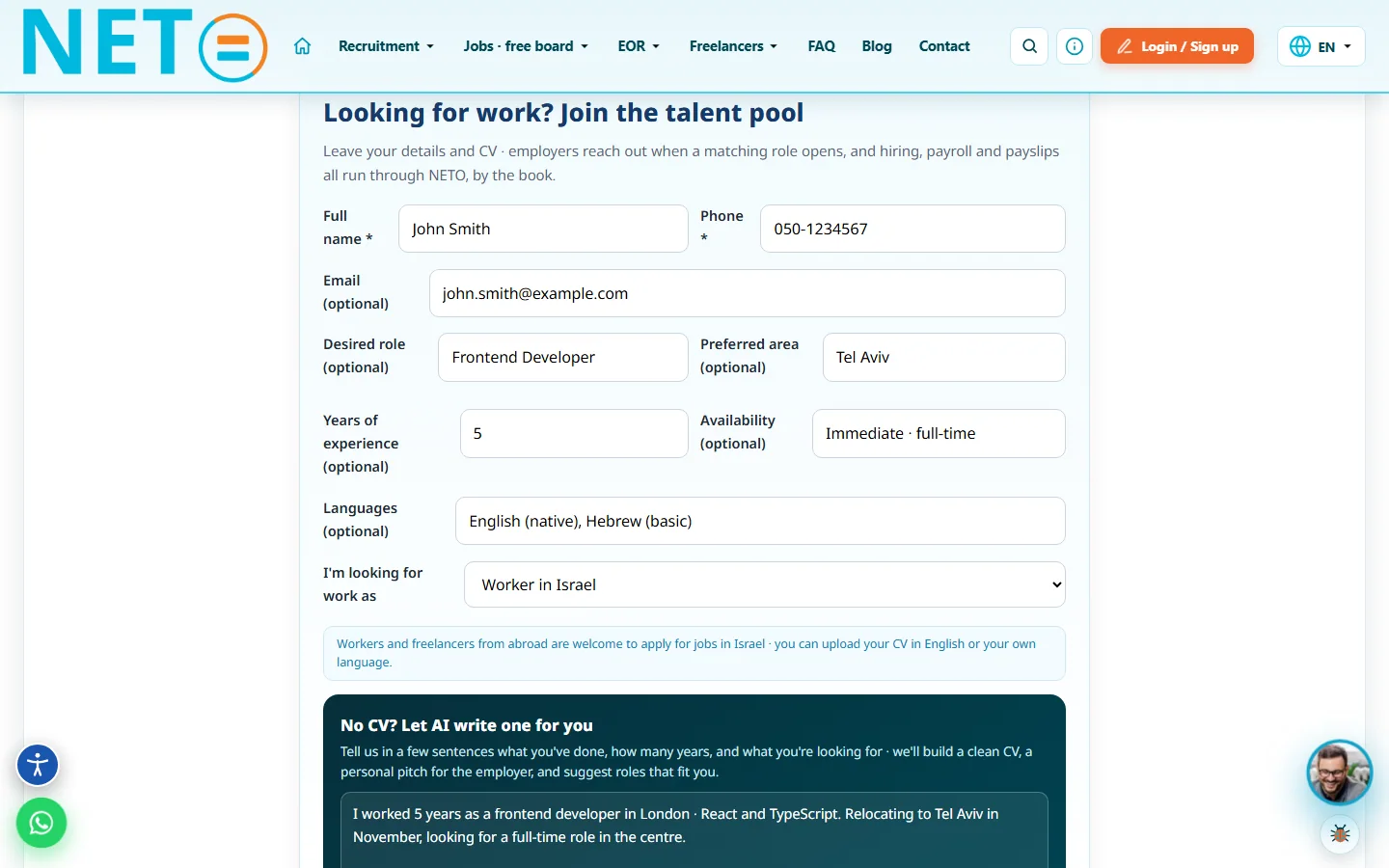Image resolution: width=1389 pixels, height=868 pixels.
Task: Start a WhatsApp chat
Action: (41, 823)
